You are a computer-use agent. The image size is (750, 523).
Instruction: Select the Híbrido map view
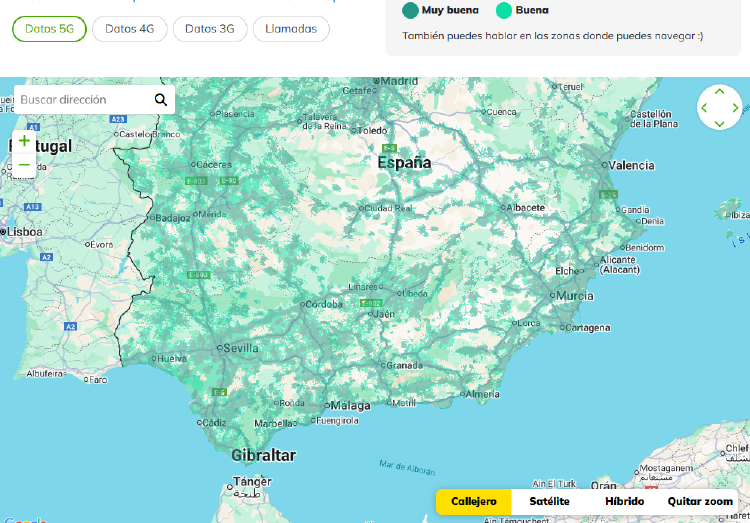(x=625, y=501)
